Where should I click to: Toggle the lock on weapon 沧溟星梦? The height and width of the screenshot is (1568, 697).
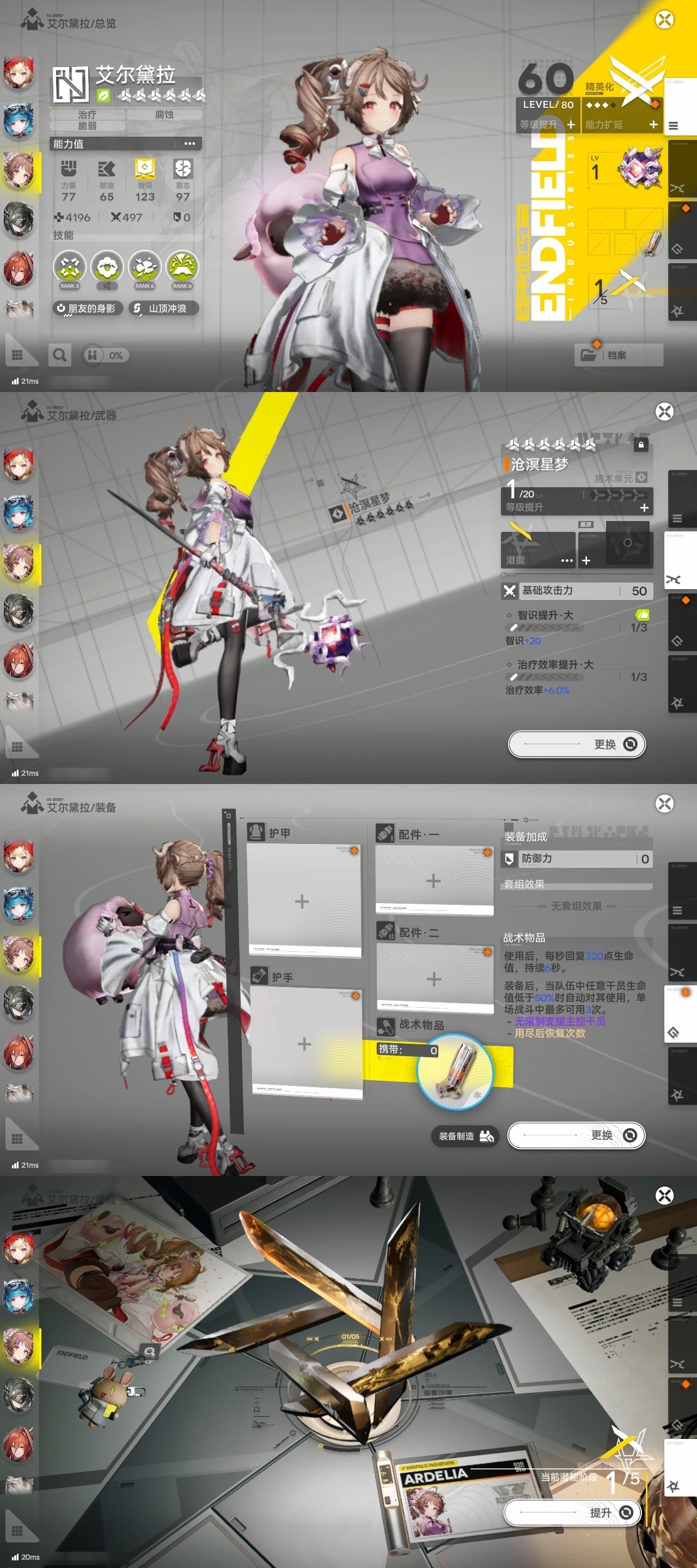(640, 445)
